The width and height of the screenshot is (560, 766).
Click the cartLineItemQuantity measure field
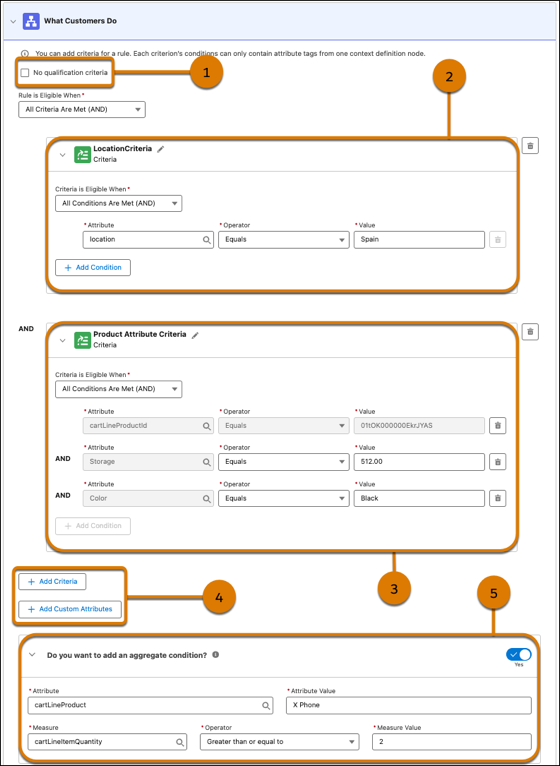[107, 742]
